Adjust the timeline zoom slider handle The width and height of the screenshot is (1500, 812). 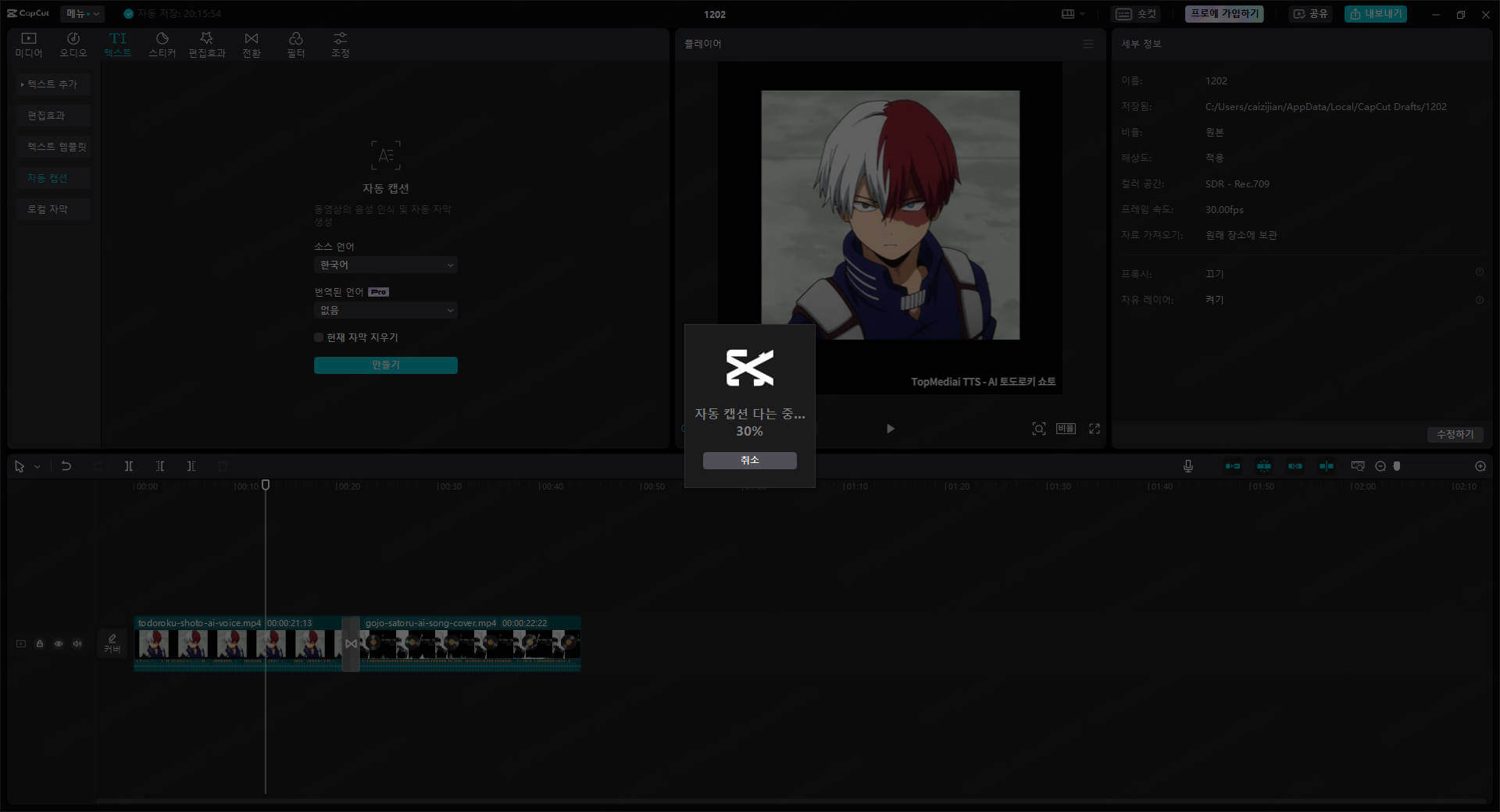click(x=1397, y=466)
